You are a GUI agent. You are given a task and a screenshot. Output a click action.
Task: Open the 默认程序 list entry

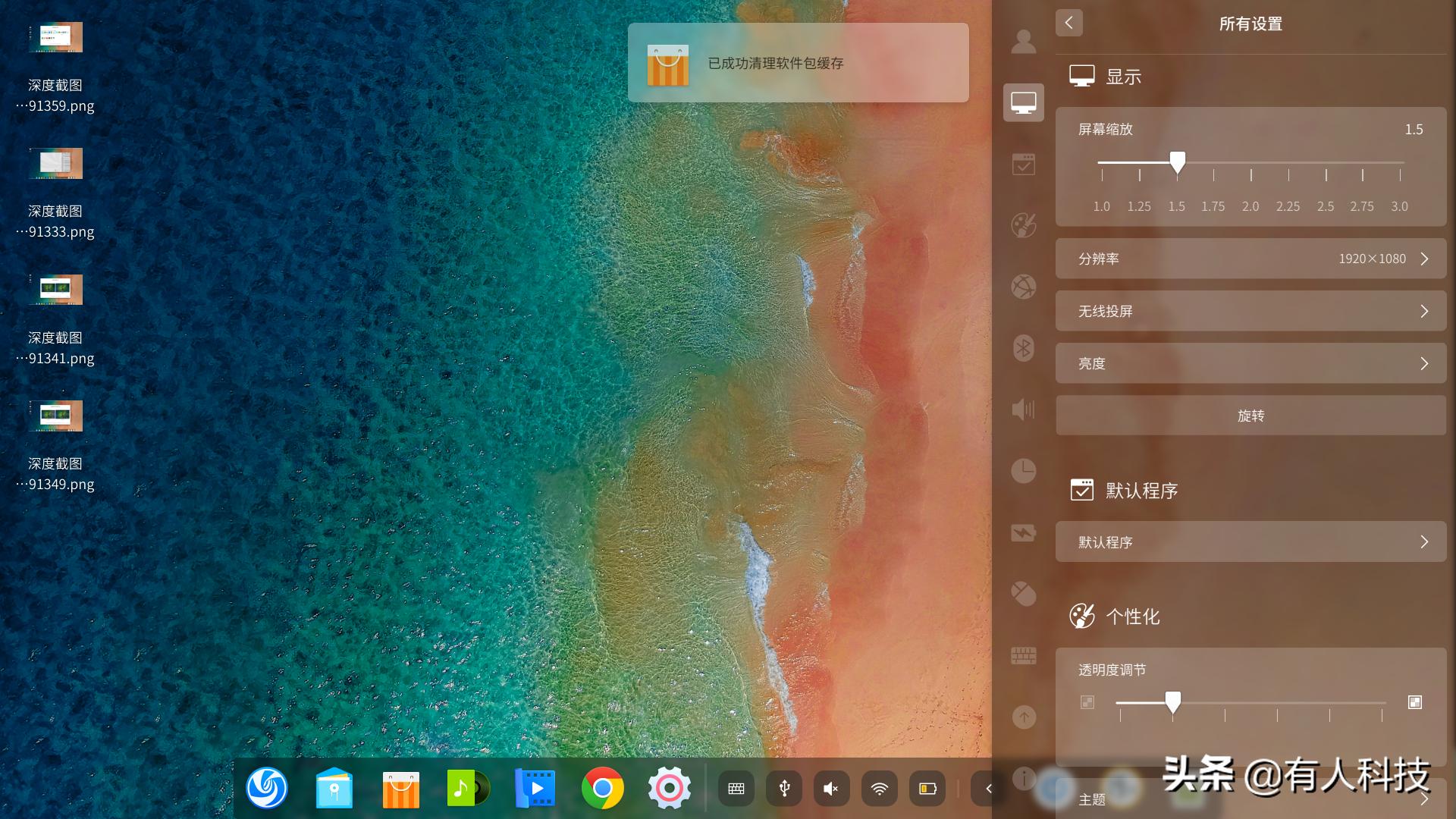pyautogui.click(x=1250, y=541)
